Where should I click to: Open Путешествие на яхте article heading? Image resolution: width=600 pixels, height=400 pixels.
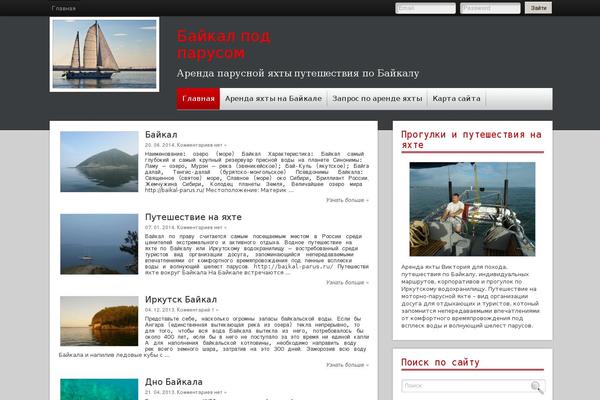[x=193, y=217]
